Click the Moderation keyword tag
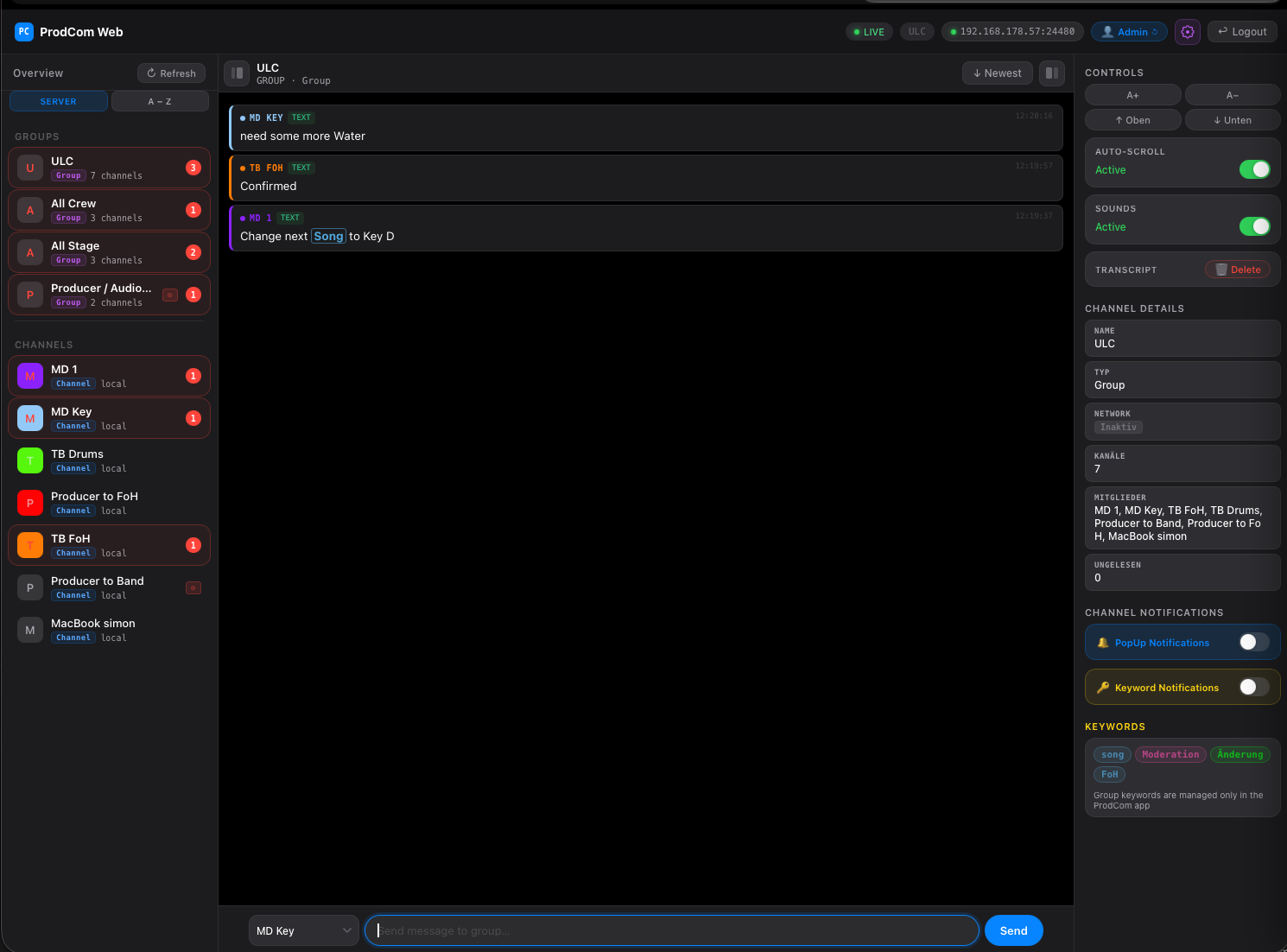 1170,754
